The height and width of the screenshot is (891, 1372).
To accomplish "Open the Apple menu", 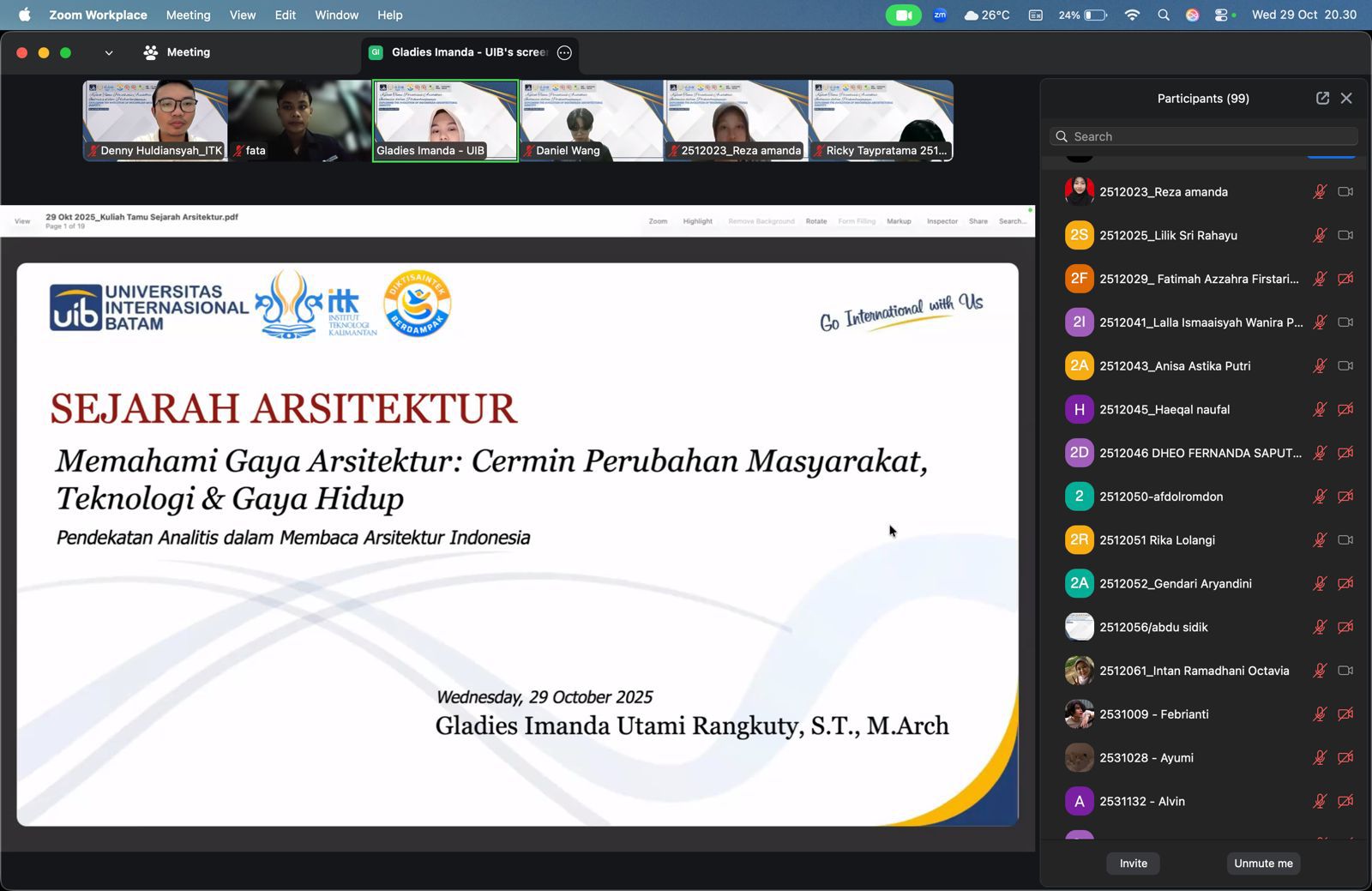I will [x=24, y=15].
